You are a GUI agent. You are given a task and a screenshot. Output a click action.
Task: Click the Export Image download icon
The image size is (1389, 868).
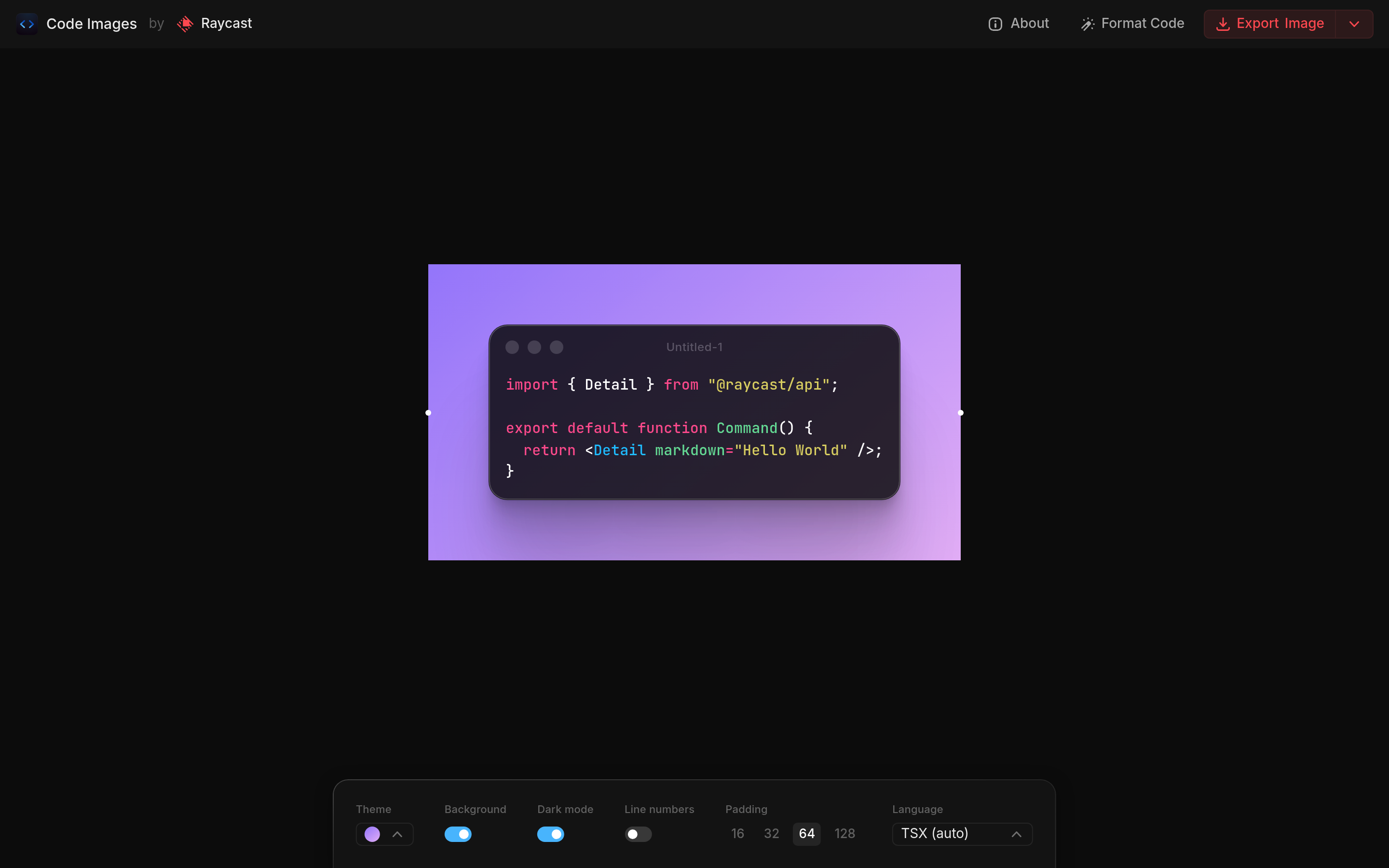[x=1223, y=24]
